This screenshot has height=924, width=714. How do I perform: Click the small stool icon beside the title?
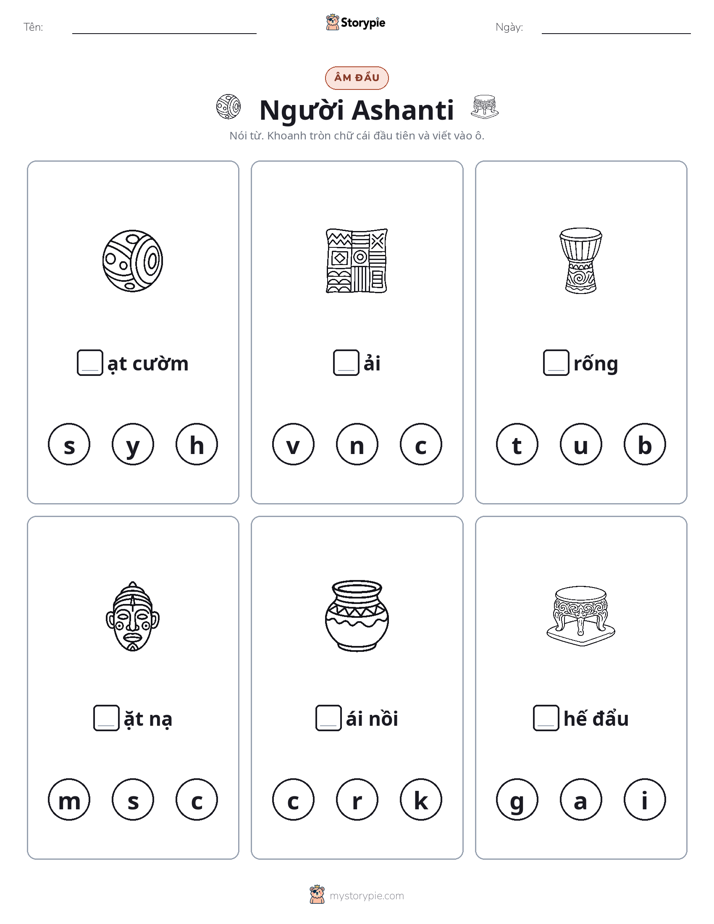[x=485, y=107]
